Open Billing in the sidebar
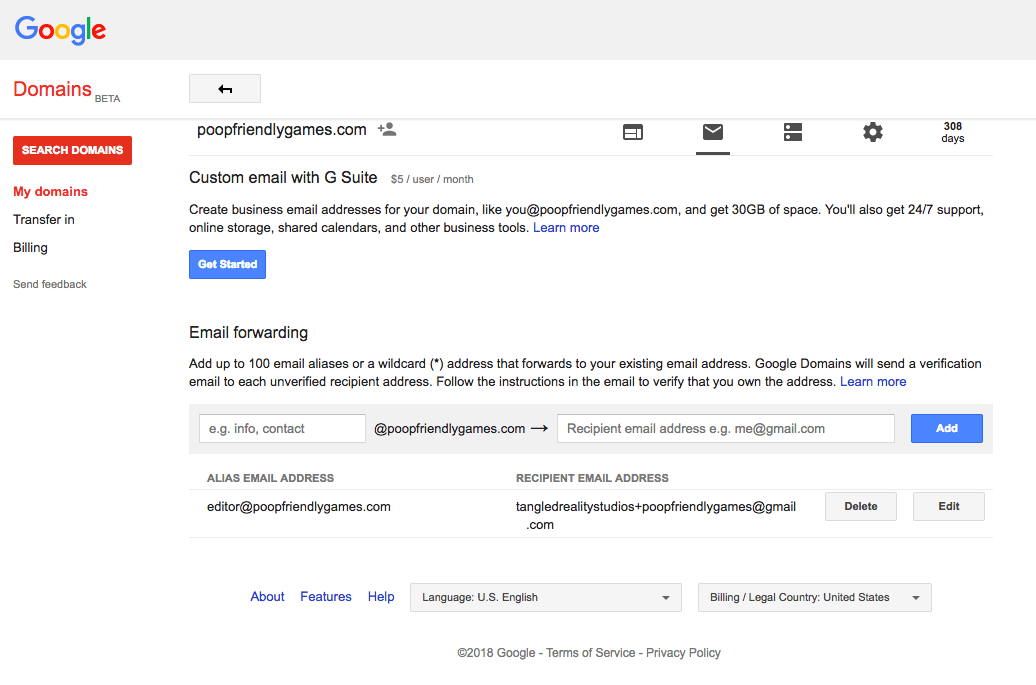The width and height of the screenshot is (1036, 685). pyautogui.click(x=30, y=248)
